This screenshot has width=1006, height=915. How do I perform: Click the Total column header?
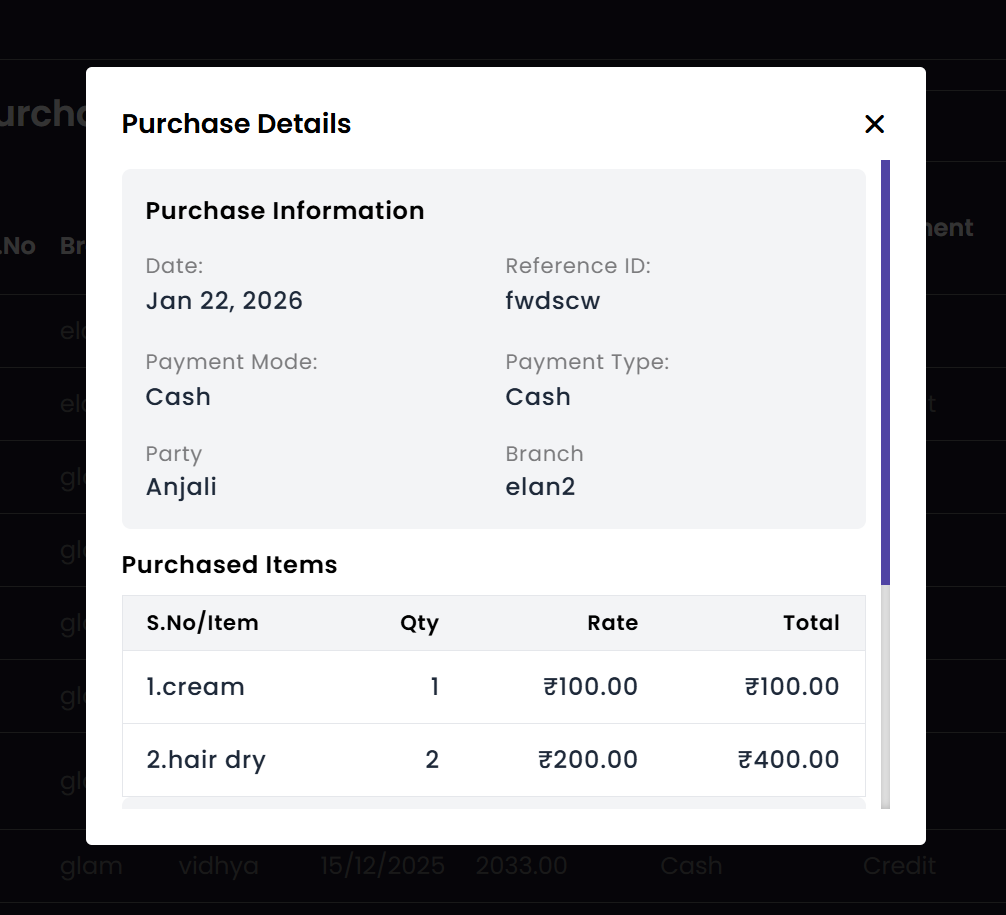click(x=811, y=623)
